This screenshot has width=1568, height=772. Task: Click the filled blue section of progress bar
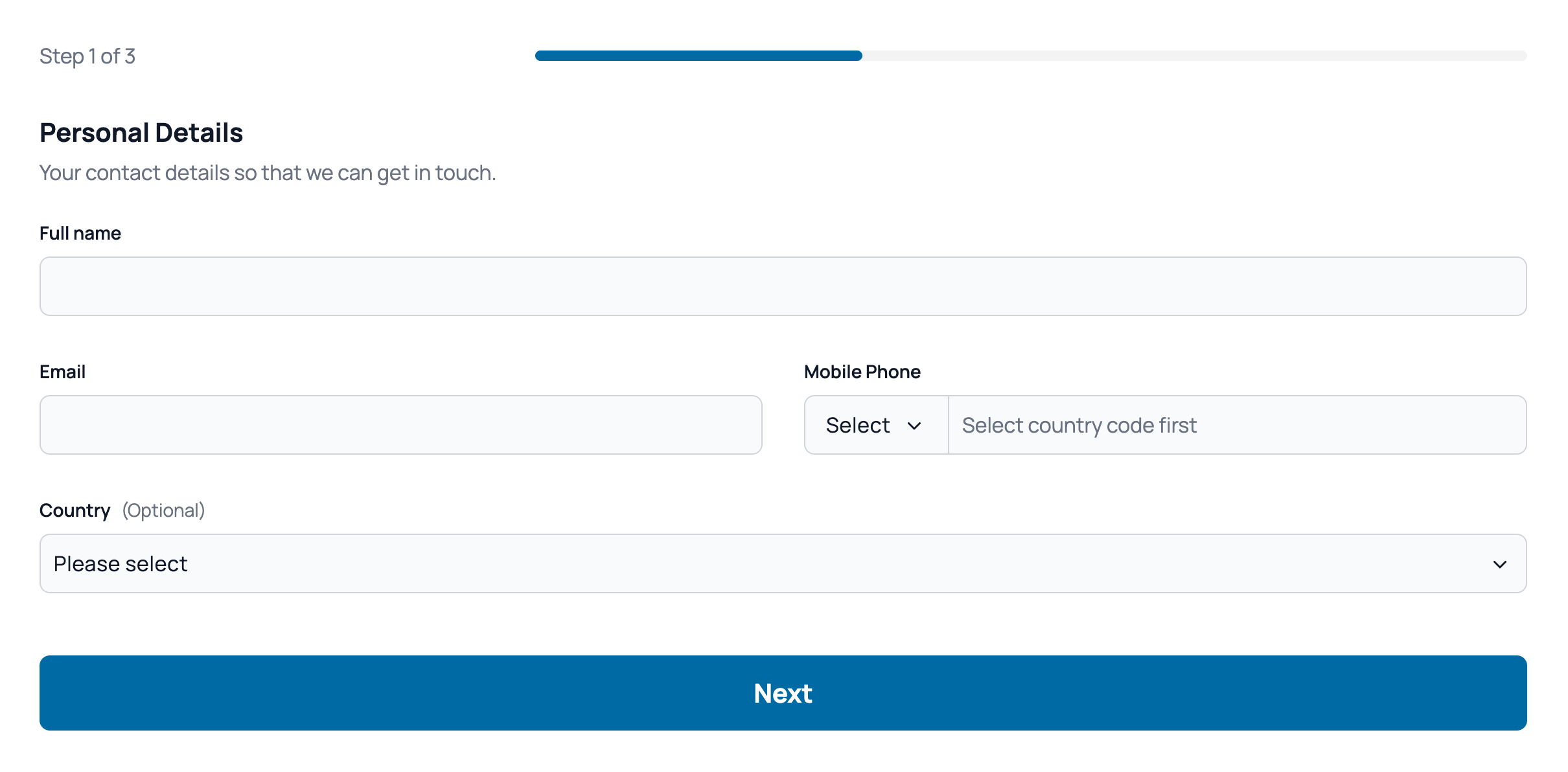[698, 56]
